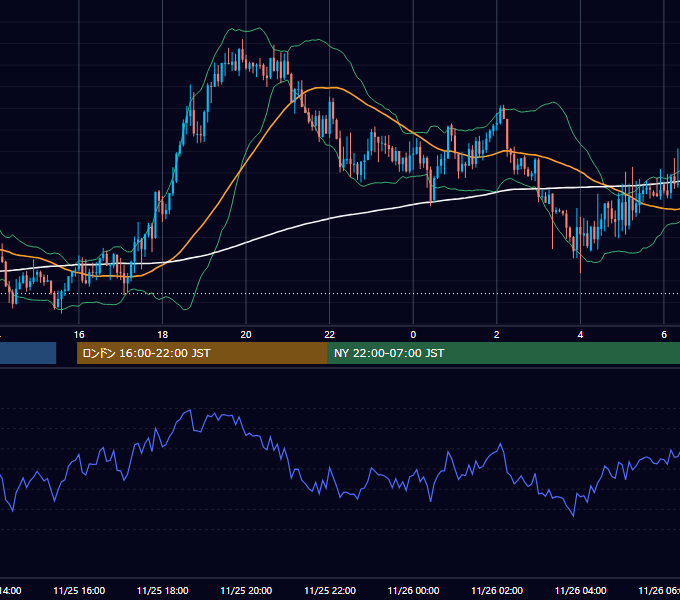Click the London 16:00-22:00 JST session bar
Viewport: 680px width, 600px height.
click(x=202, y=353)
